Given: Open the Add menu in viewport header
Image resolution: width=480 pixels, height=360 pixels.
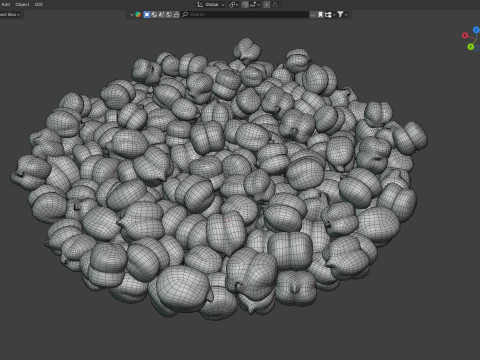Looking at the screenshot, I should (x=6, y=5).
